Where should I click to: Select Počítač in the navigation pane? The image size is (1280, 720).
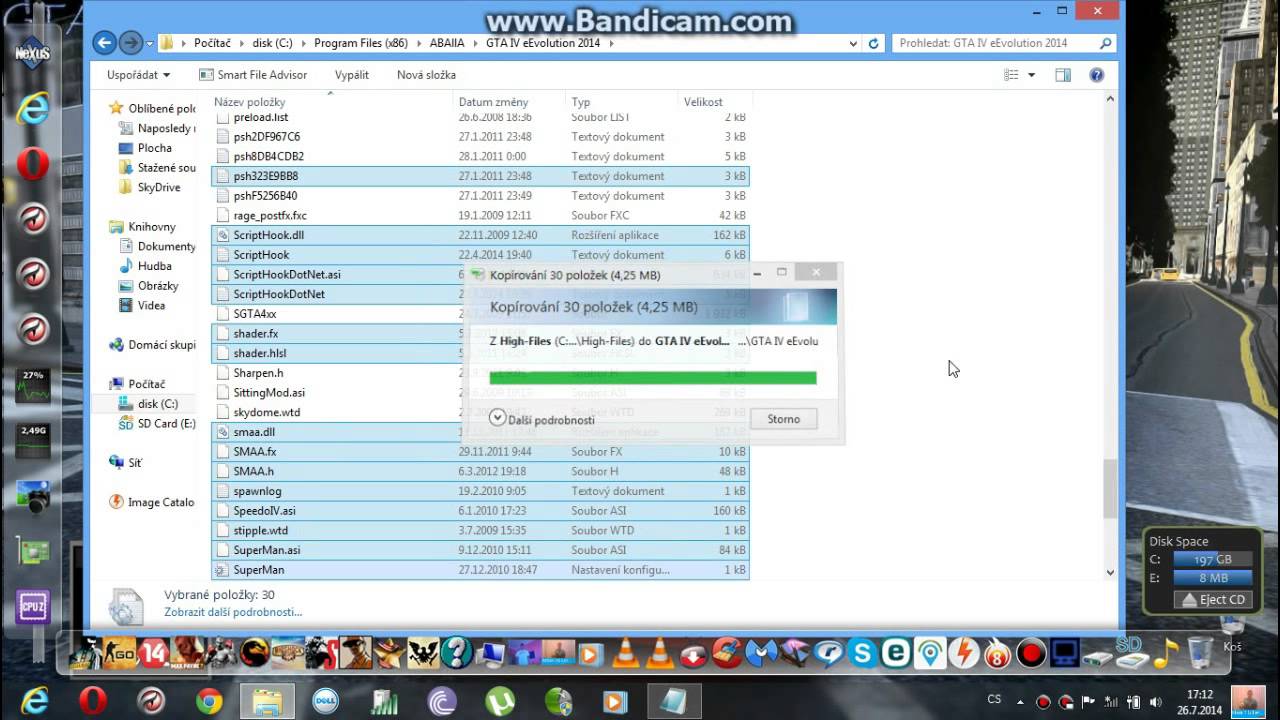[x=138, y=384]
